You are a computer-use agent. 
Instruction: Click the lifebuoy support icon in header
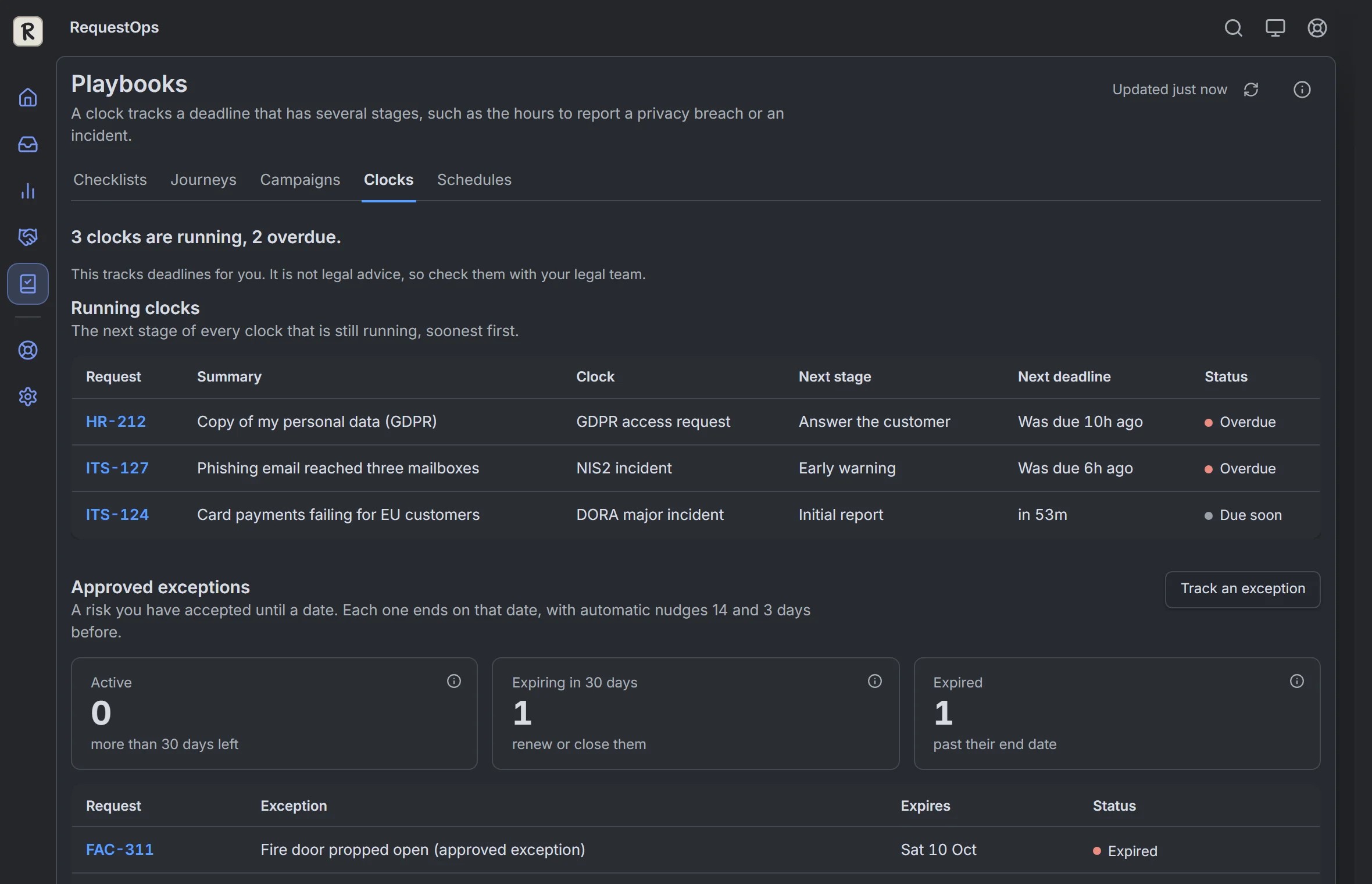(1317, 28)
